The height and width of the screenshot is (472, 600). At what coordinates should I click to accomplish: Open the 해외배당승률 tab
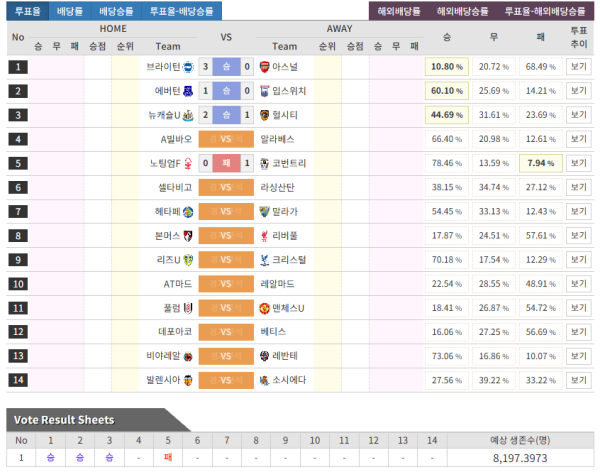463,11
